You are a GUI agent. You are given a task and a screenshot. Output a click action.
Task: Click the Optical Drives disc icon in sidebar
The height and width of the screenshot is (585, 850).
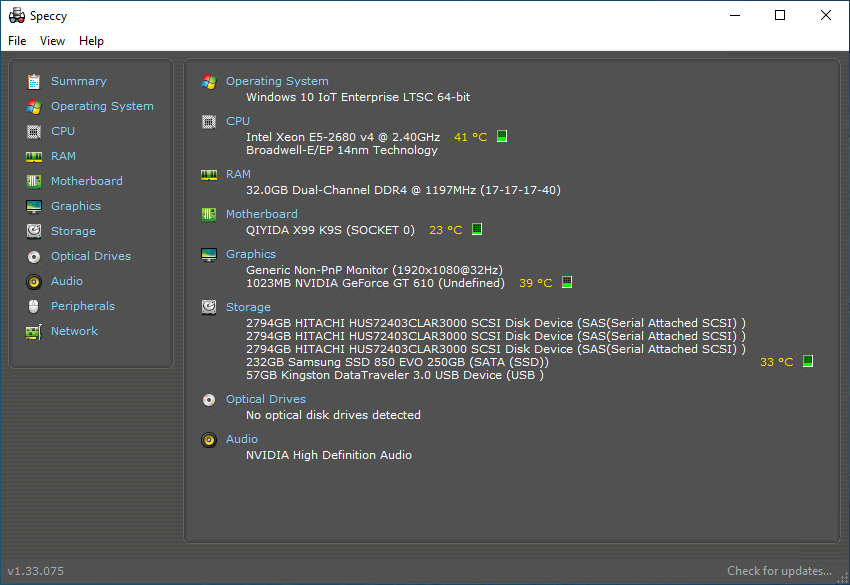click(x=34, y=256)
